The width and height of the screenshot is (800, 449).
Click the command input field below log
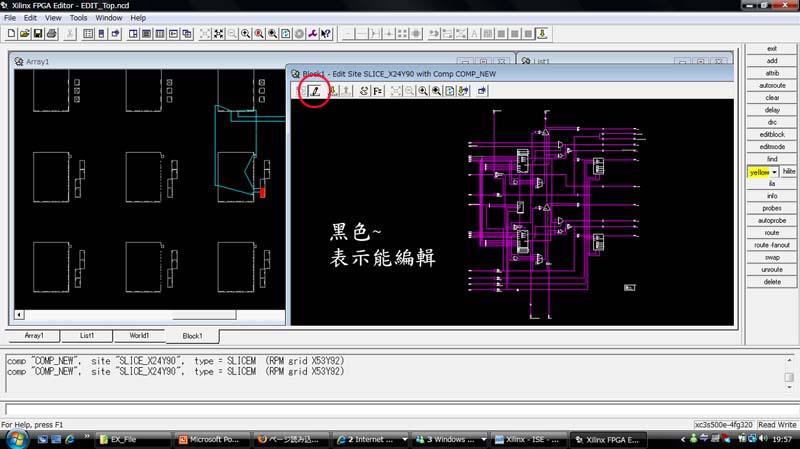(x=400, y=409)
